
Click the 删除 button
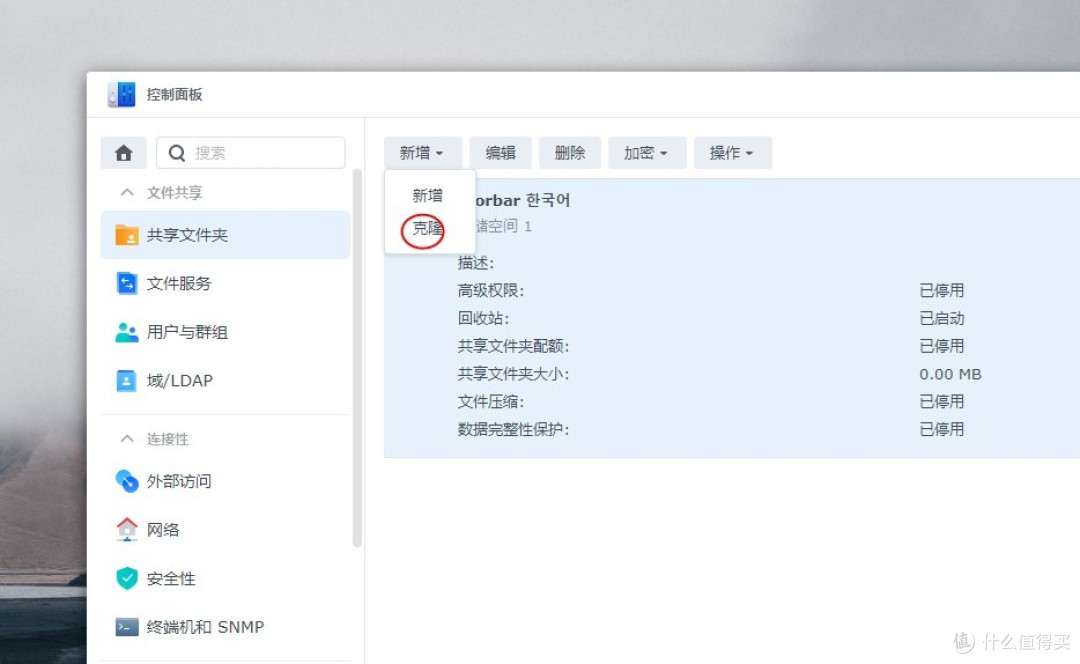click(x=569, y=152)
